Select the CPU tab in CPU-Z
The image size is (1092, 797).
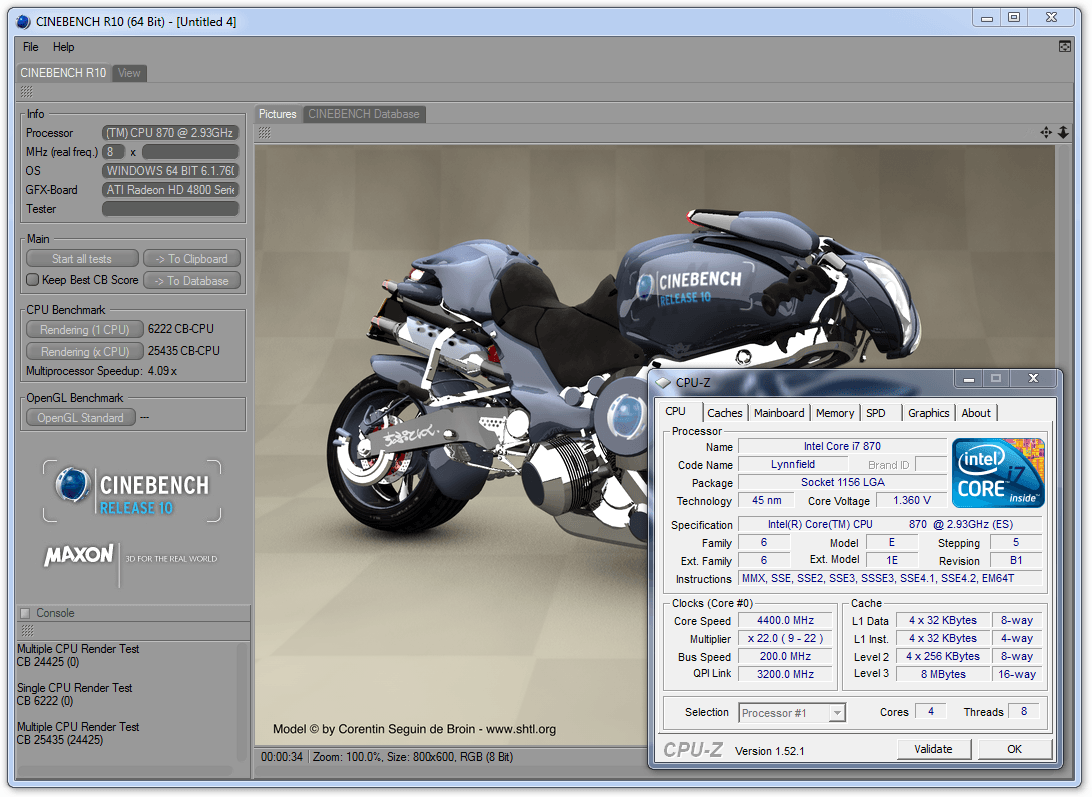676,412
